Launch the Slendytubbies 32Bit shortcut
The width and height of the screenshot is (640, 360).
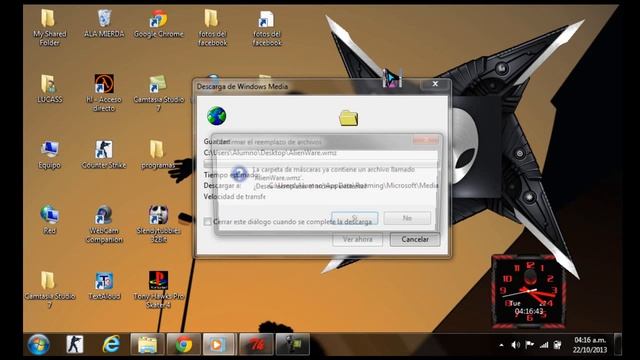click(158, 224)
